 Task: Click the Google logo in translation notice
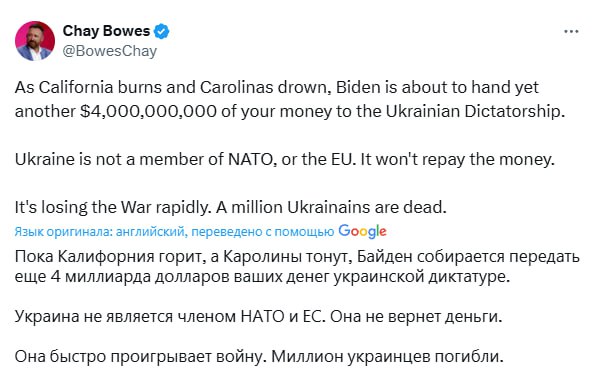click(362, 231)
